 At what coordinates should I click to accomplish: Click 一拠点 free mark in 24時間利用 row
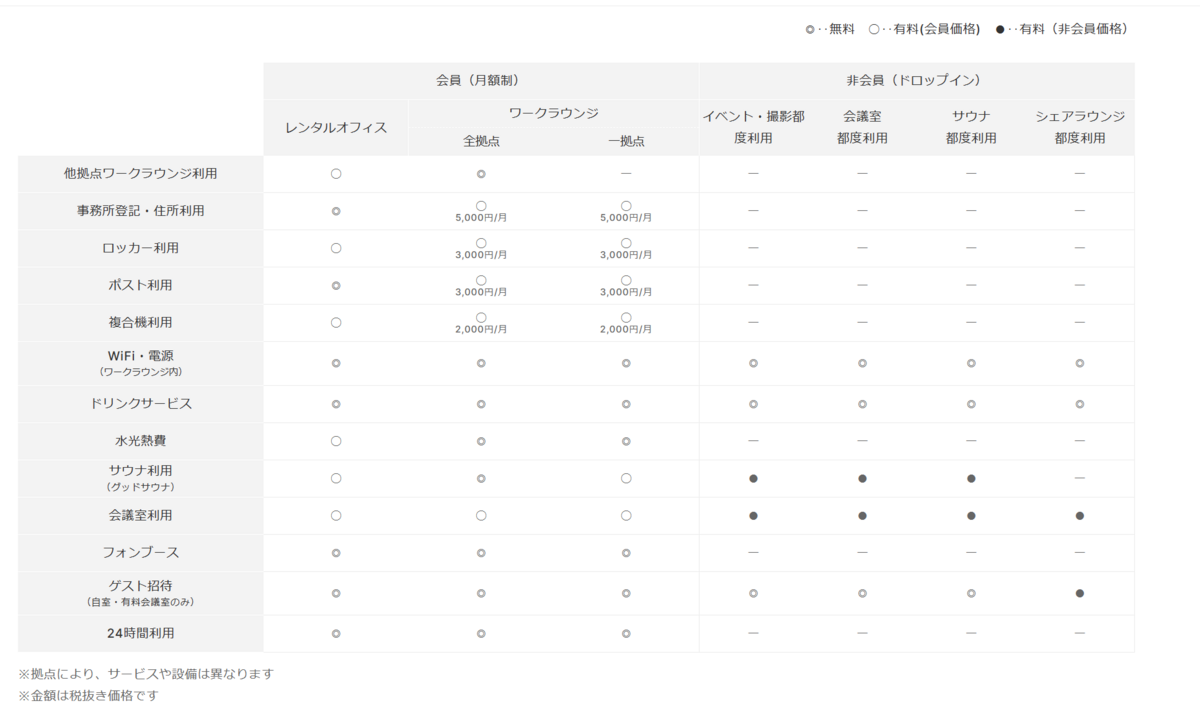click(x=626, y=633)
